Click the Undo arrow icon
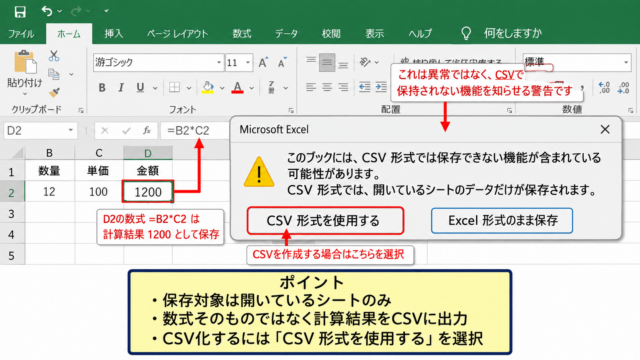The image size is (640, 360). (x=47, y=11)
